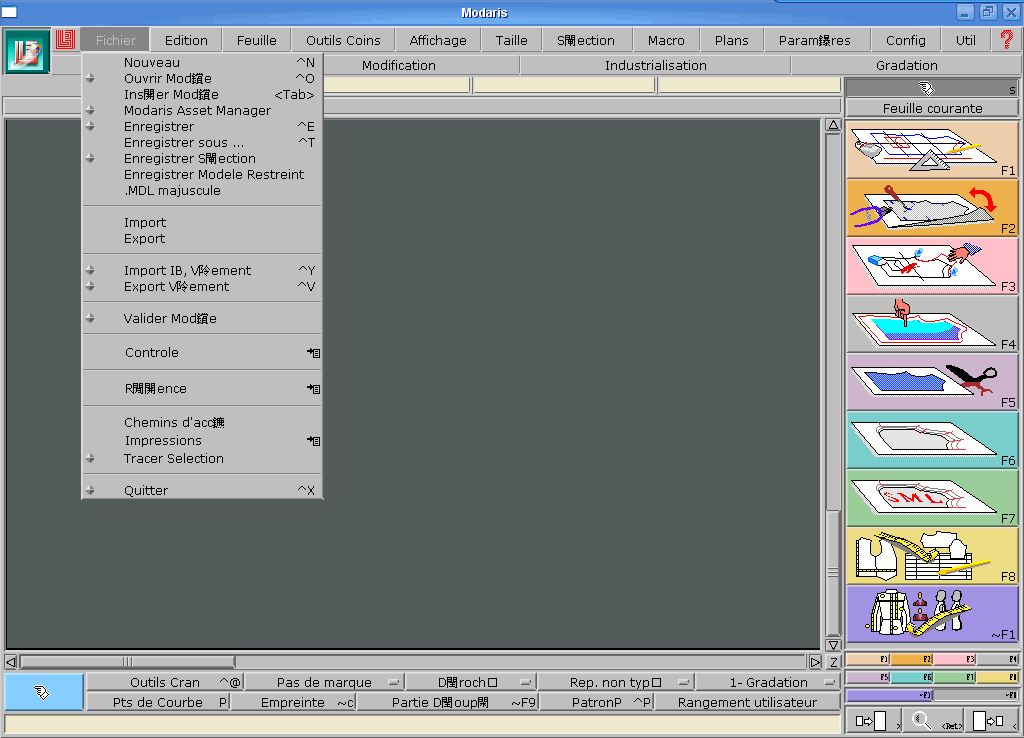Image resolution: width=1024 pixels, height=738 pixels.
Task: Choose Quitter from the Fichier menu
Action: (202, 490)
